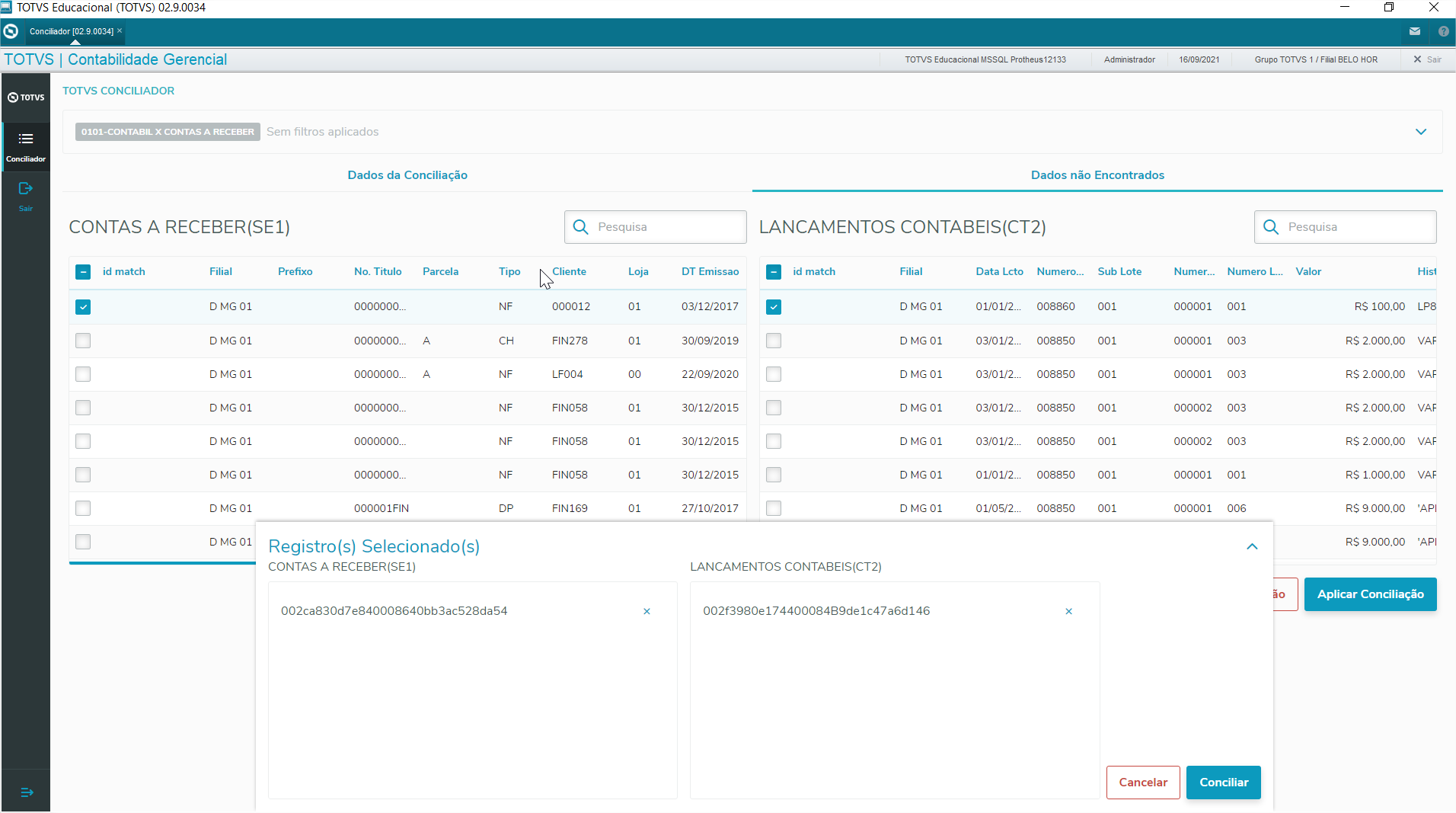Click the Aplicar Conciliação button
Viewport: 1456px width, 813px height.
click(1371, 594)
